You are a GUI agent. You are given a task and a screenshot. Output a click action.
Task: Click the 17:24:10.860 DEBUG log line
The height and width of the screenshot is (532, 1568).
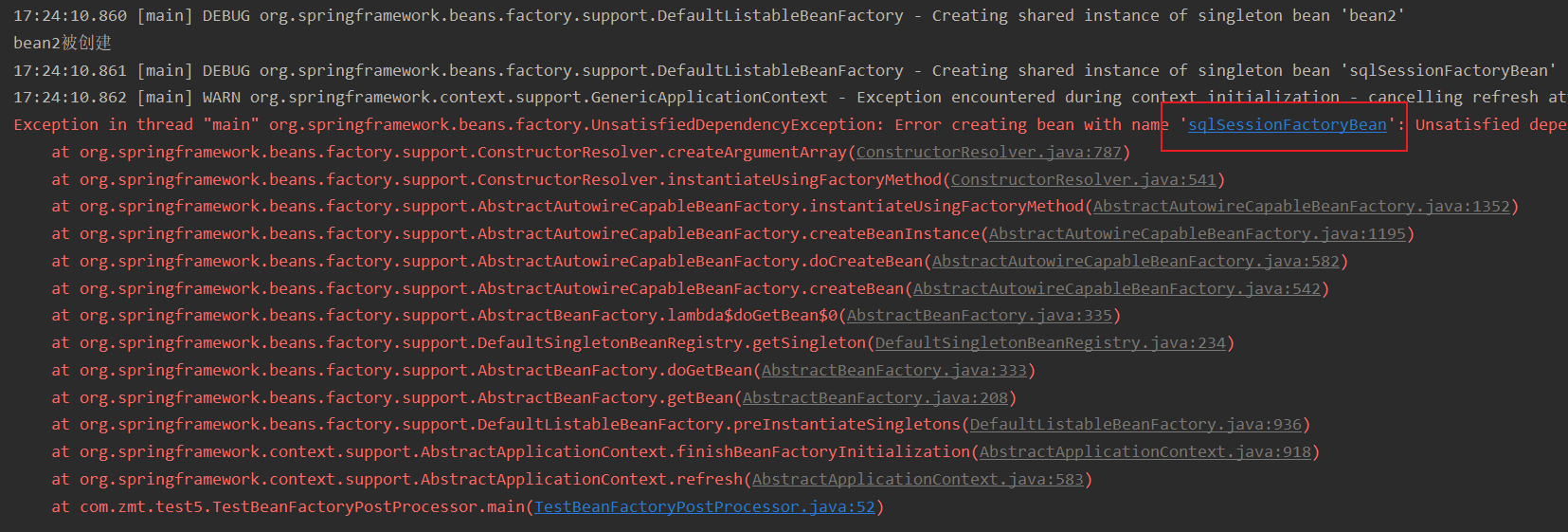tap(709, 16)
